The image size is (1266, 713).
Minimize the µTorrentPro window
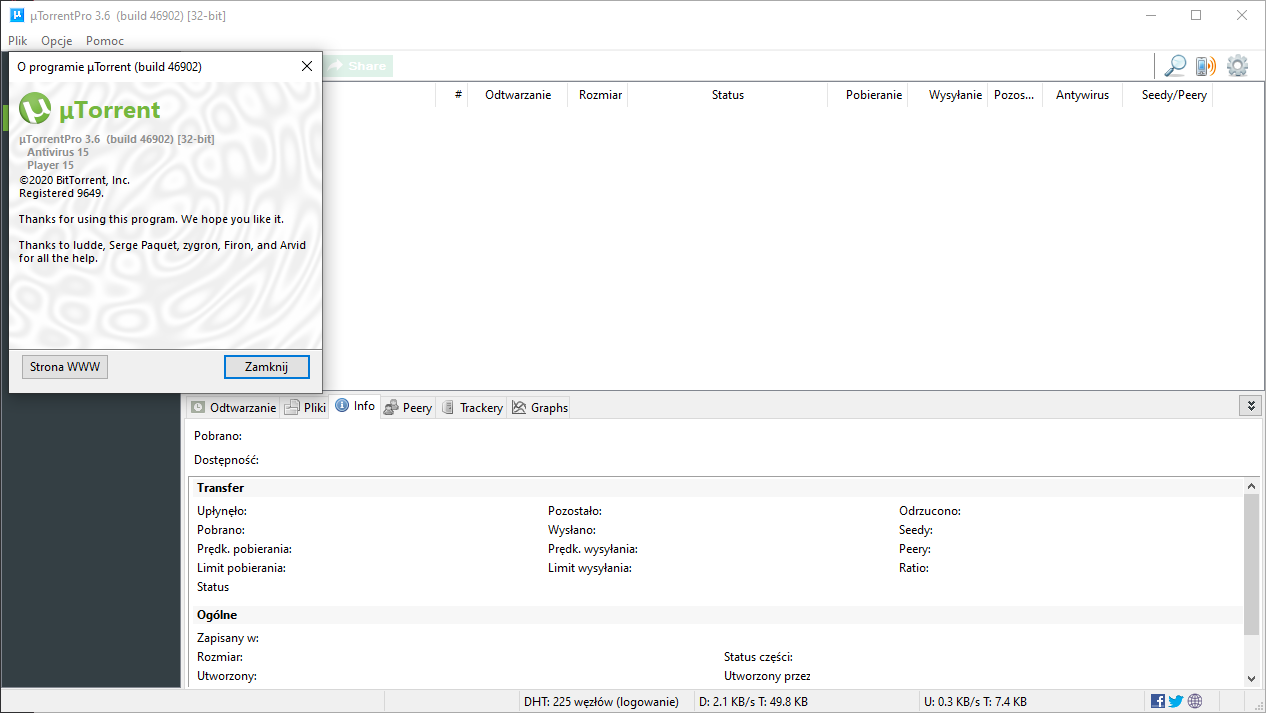tap(1150, 15)
